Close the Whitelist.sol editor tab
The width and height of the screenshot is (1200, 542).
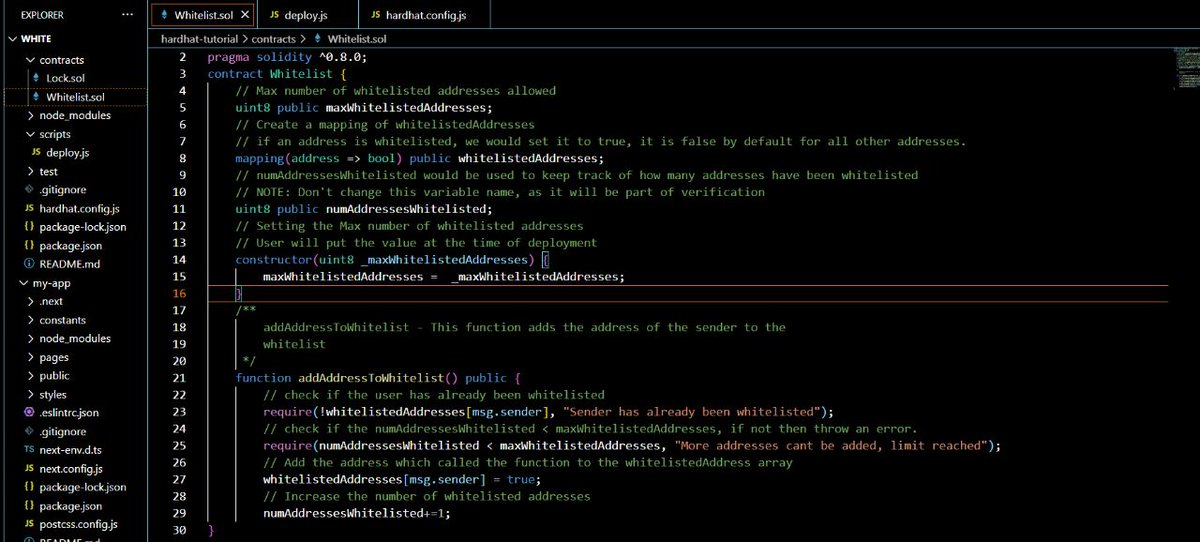tap(245, 16)
